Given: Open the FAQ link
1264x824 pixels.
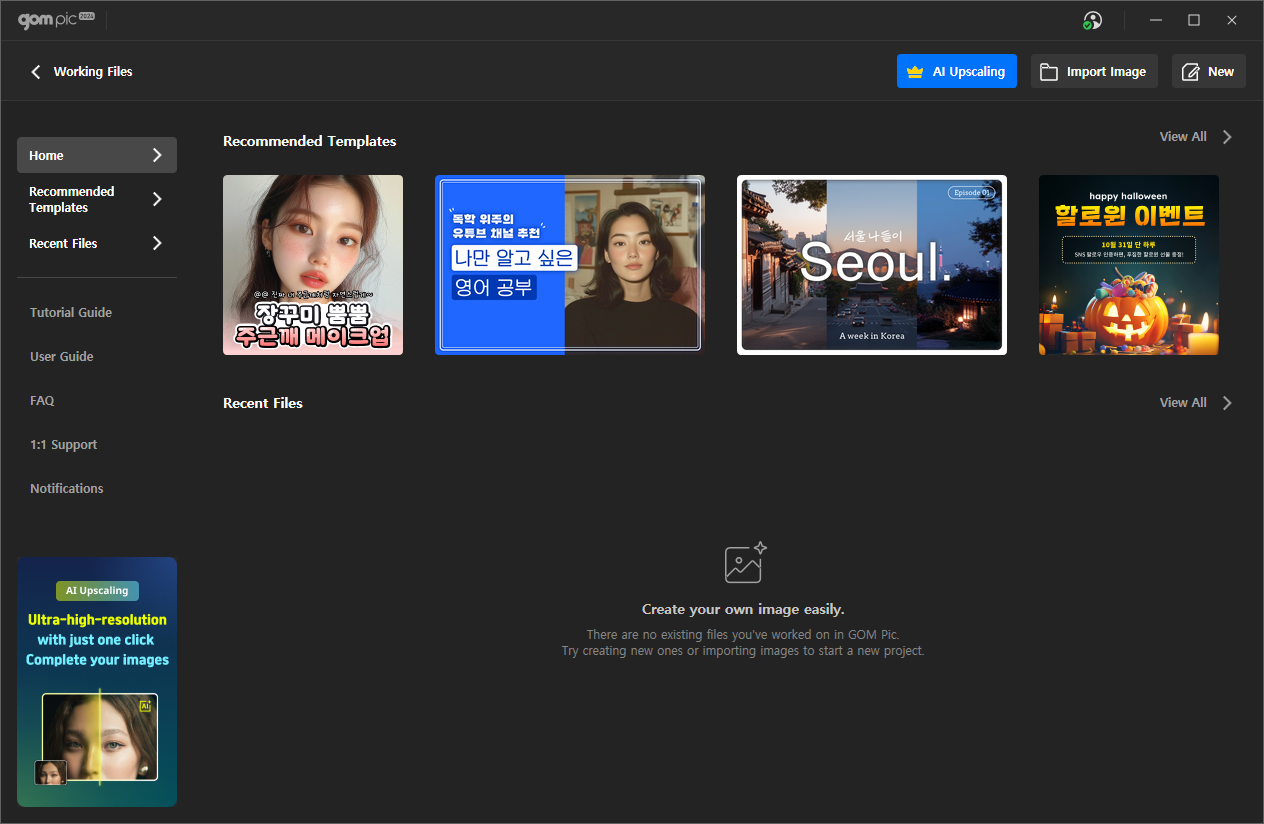Looking at the screenshot, I should click(x=42, y=401).
